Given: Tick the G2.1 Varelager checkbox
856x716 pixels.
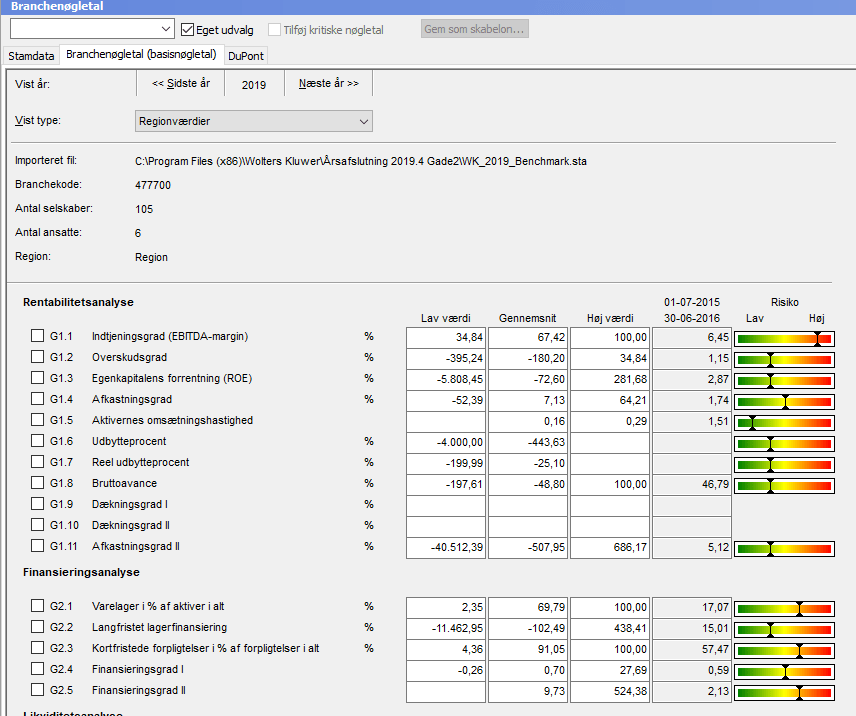Looking at the screenshot, I should (x=37, y=606).
